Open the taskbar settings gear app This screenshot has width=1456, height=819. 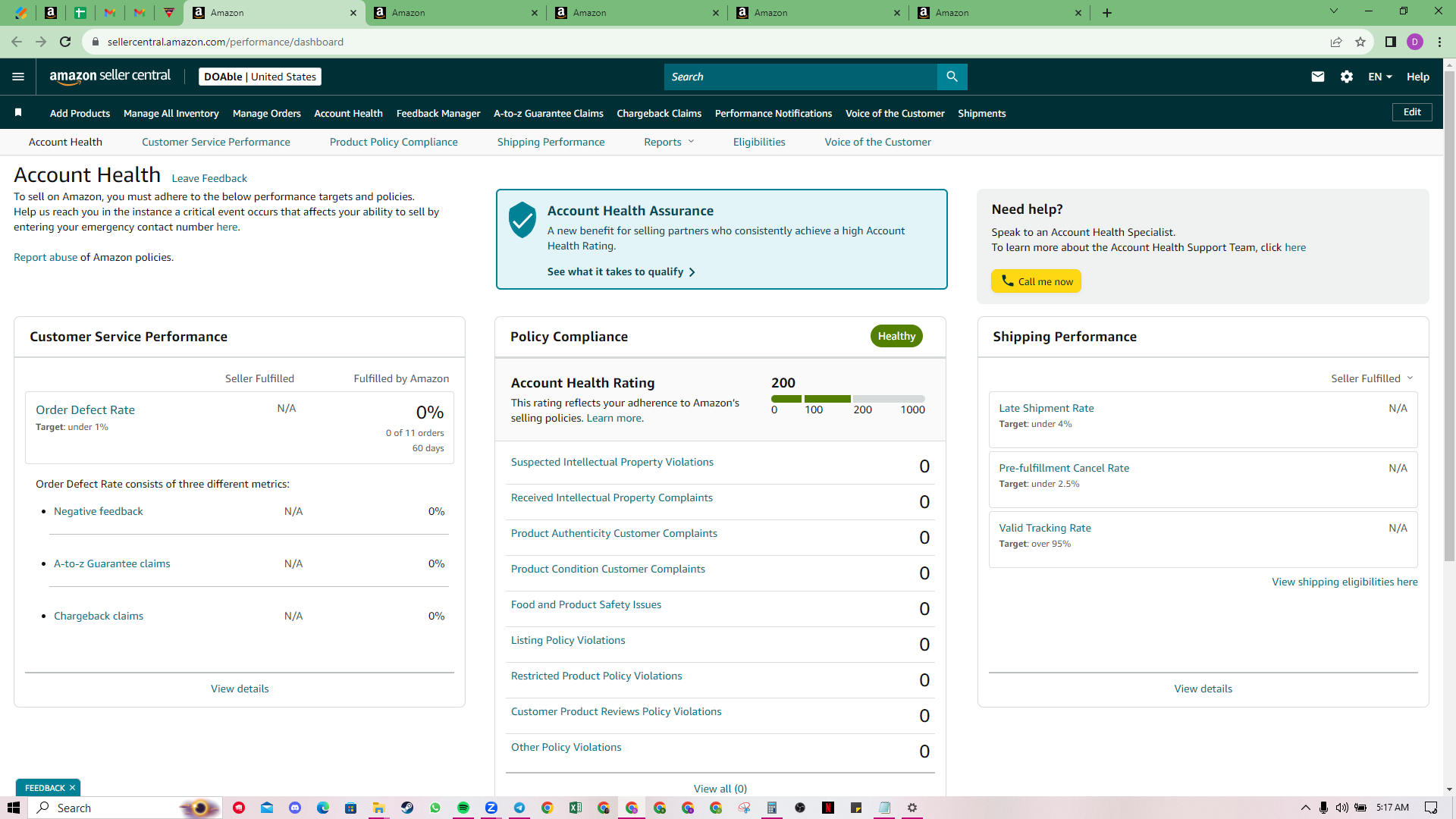click(x=912, y=808)
